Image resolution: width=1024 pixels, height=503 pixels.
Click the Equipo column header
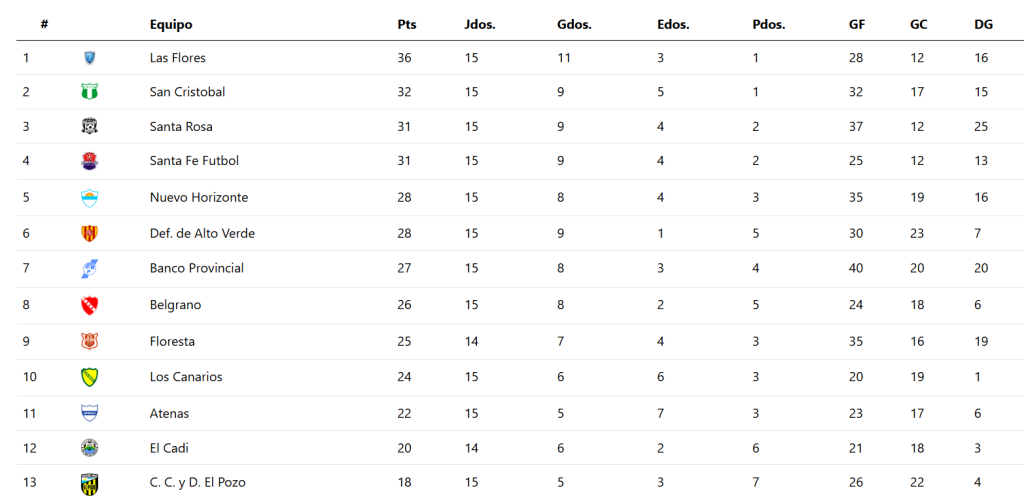[x=171, y=25]
